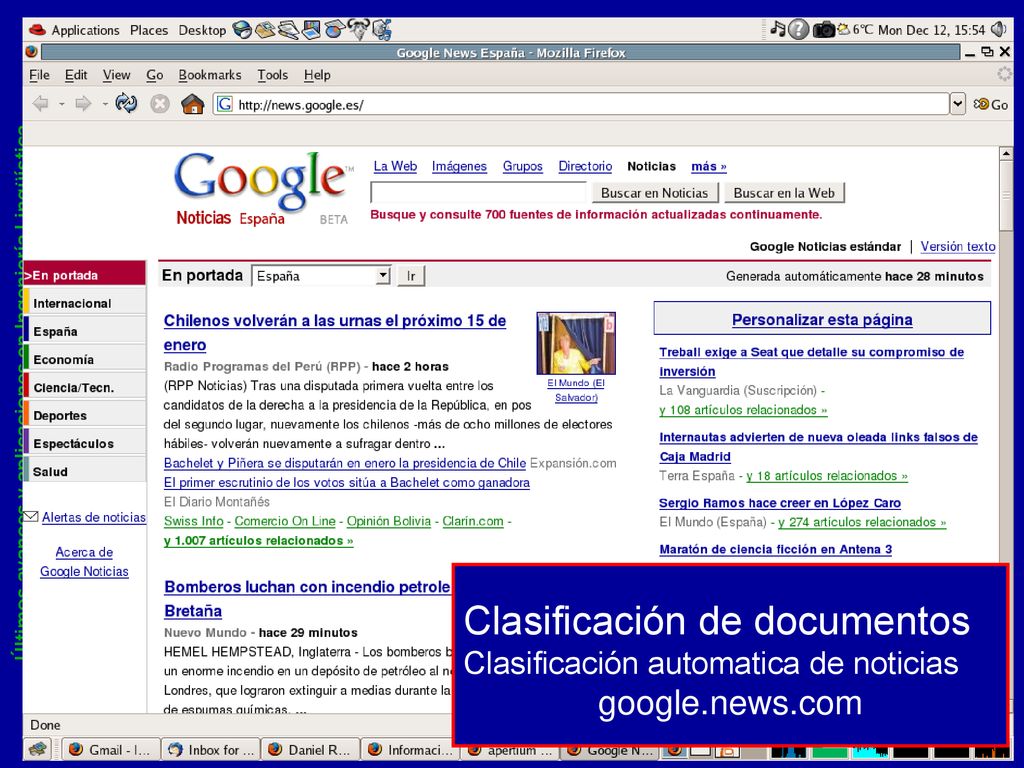
Task: Open the Edit menu
Action: 76,75
